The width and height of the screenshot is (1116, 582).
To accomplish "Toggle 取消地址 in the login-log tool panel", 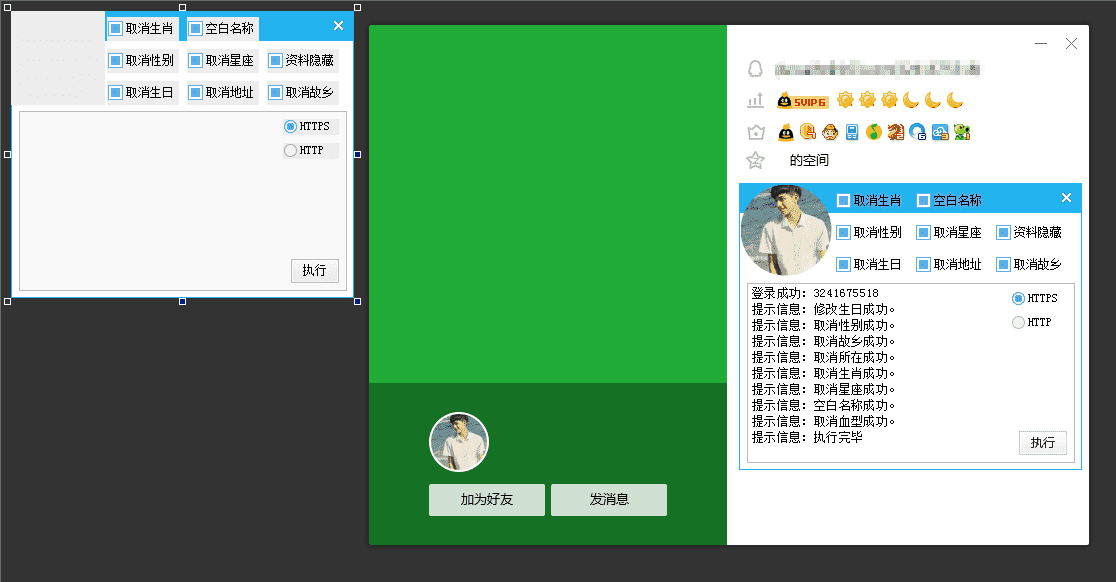I will pyautogui.click(x=949, y=265).
